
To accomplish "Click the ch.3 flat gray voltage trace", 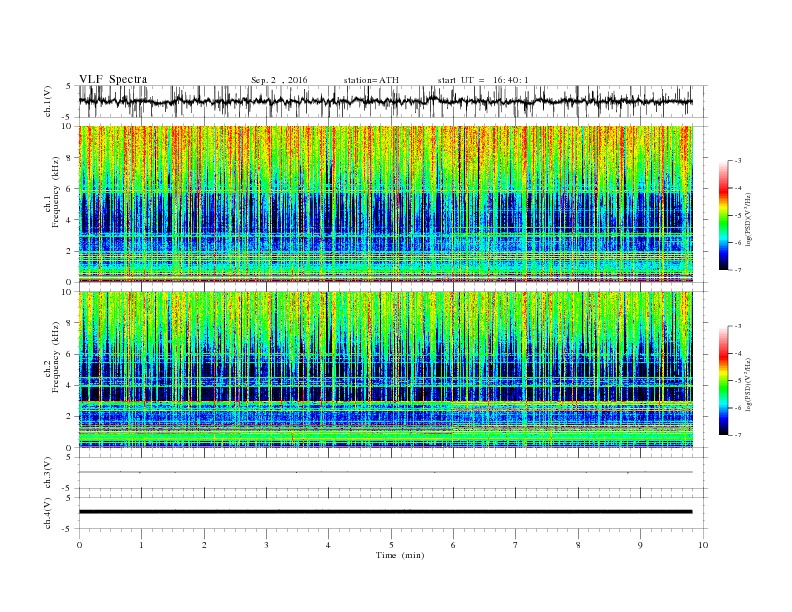I will 385,472.
